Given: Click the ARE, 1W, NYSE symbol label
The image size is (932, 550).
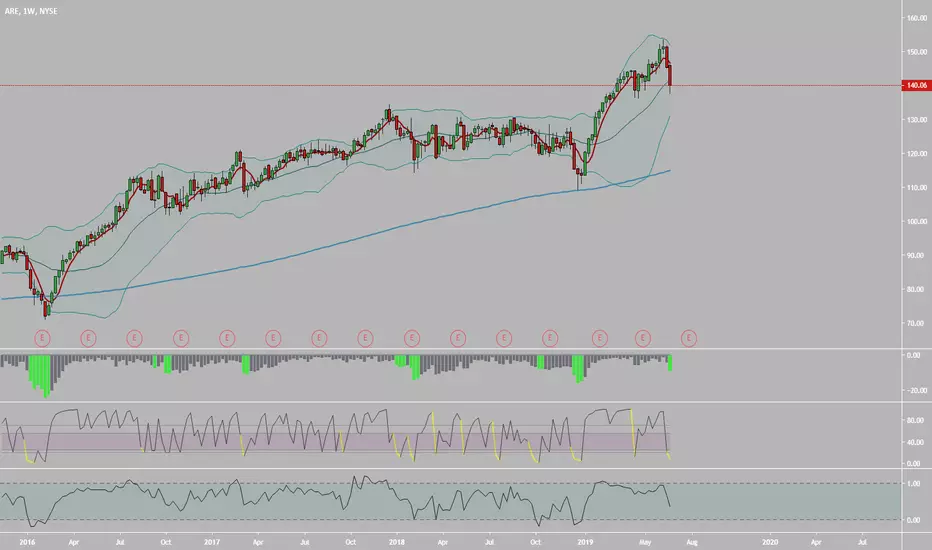Looking at the screenshot, I should 31,11.
